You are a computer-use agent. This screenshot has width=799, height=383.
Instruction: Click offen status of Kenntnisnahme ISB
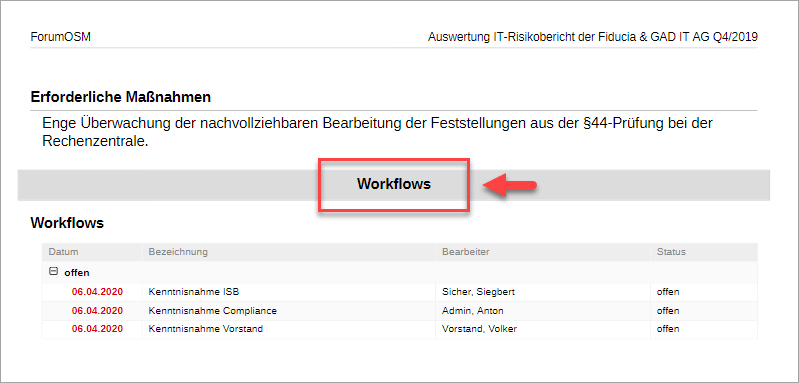click(x=668, y=292)
